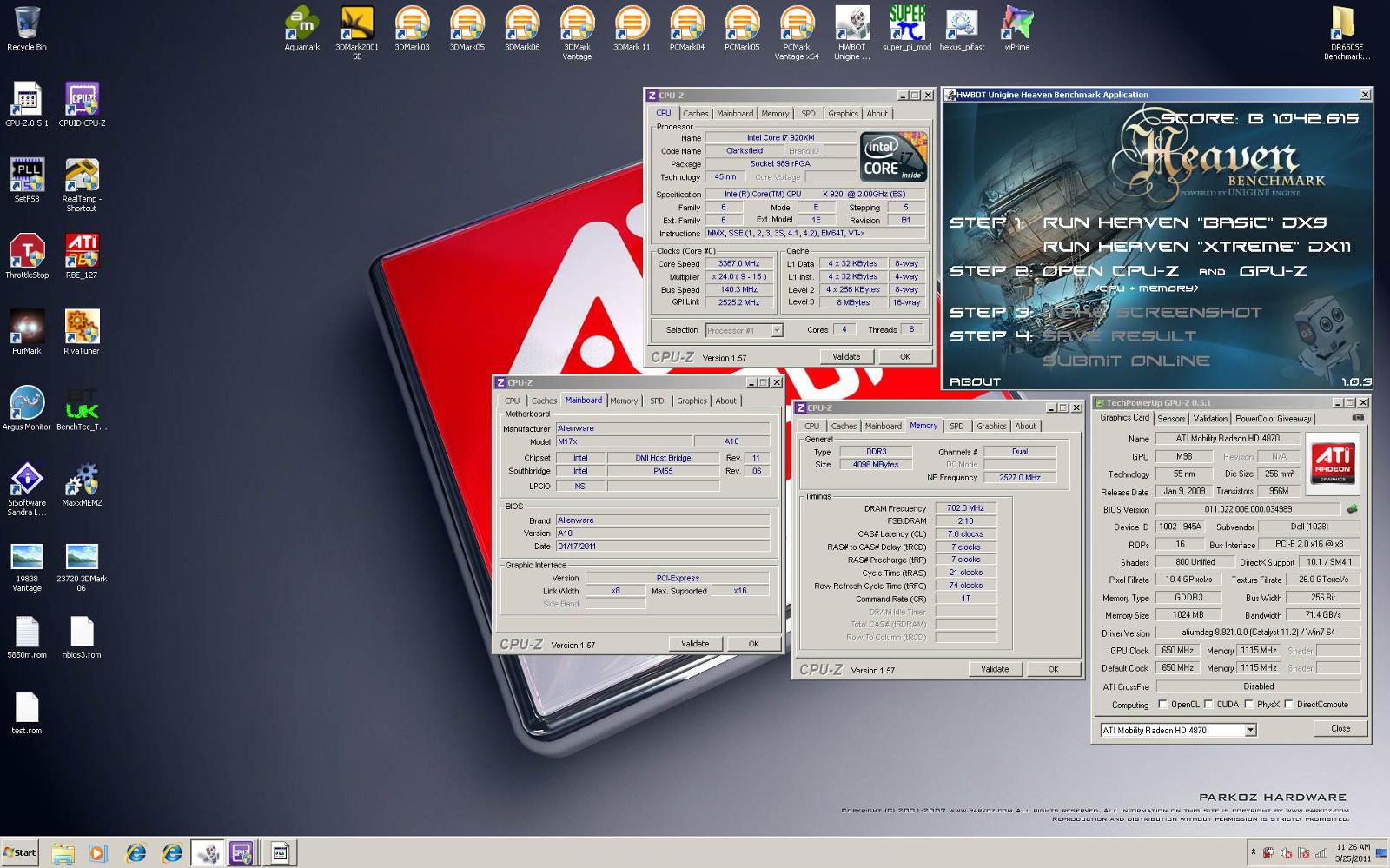Open the wPrime desktop shortcut
The image size is (1390, 868).
pyautogui.click(x=1017, y=29)
